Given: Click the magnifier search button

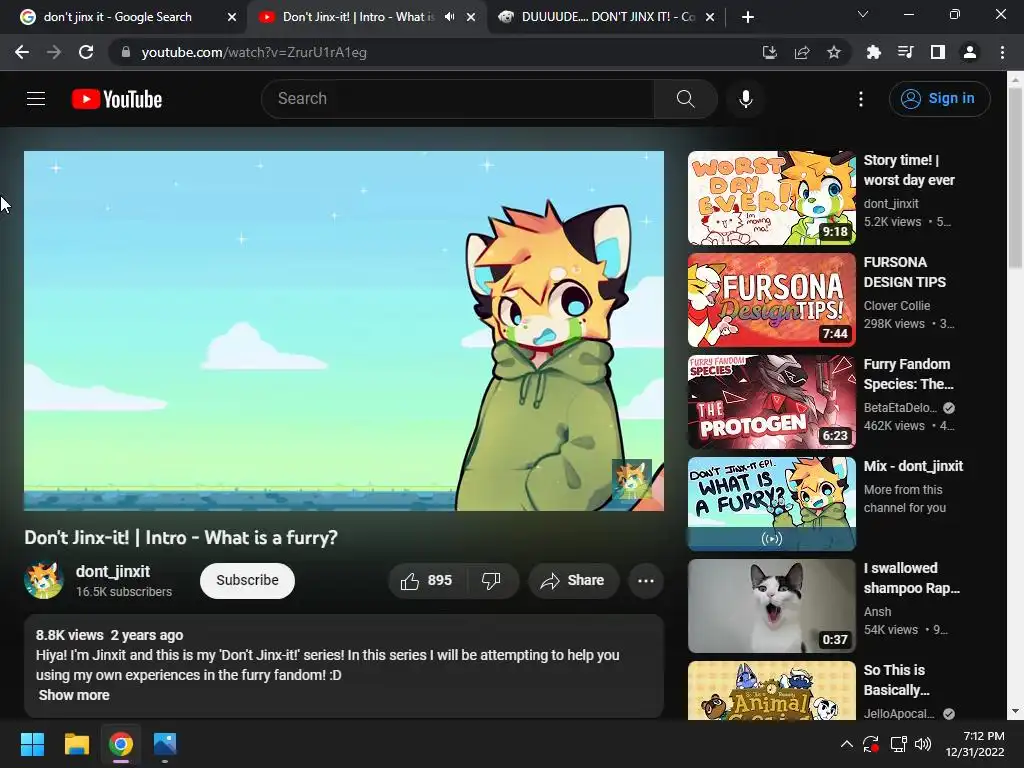Looking at the screenshot, I should (x=685, y=99).
